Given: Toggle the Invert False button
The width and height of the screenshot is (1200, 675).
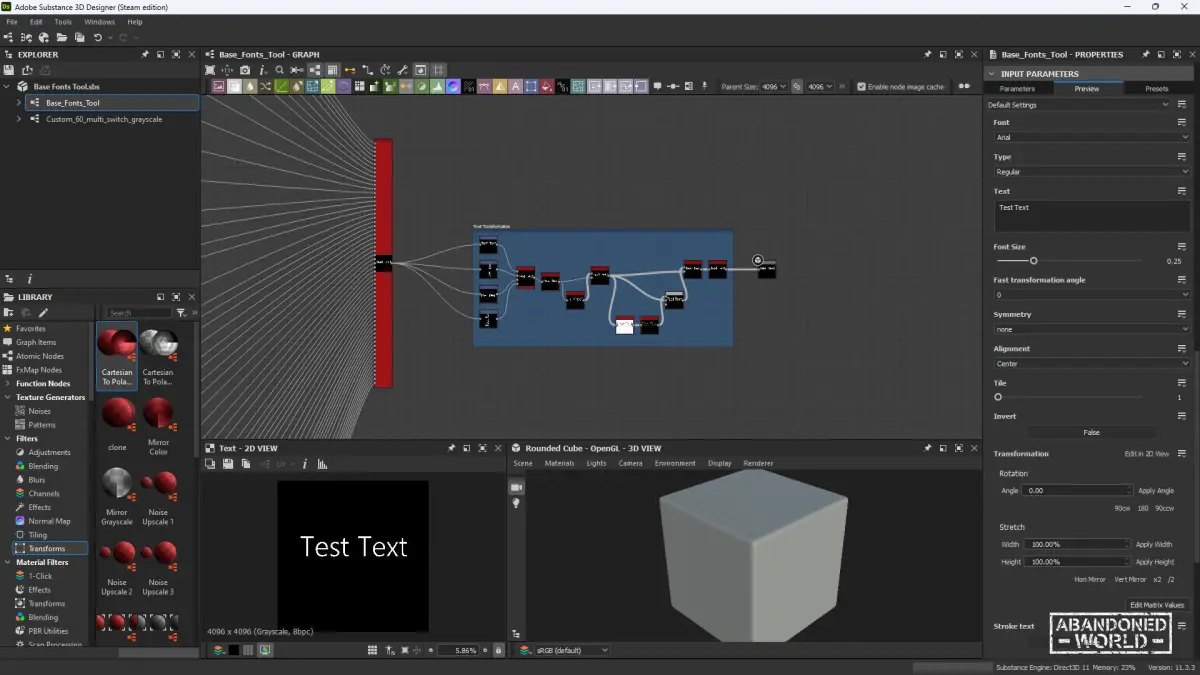Looking at the screenshot, I should click(x=1091, y=433).
